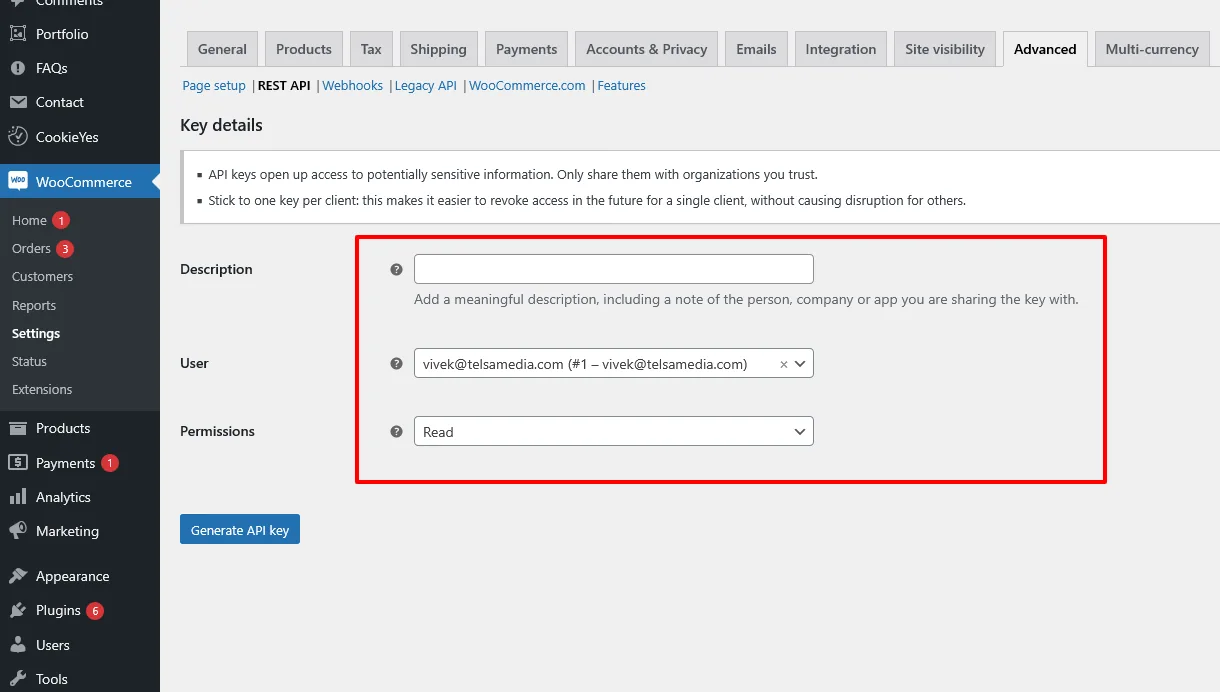The width and height of the screenshot is (1220, 692).
Task: Open the Status submenu item
Action: [x=29, y=361]
